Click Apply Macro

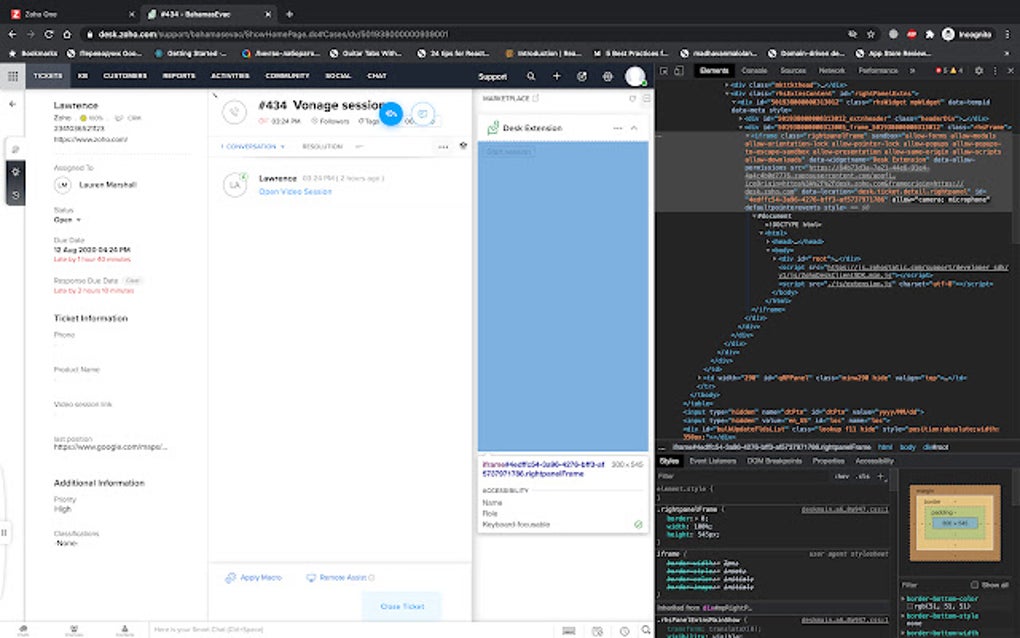pyautogui.click(x=254, y=578)
